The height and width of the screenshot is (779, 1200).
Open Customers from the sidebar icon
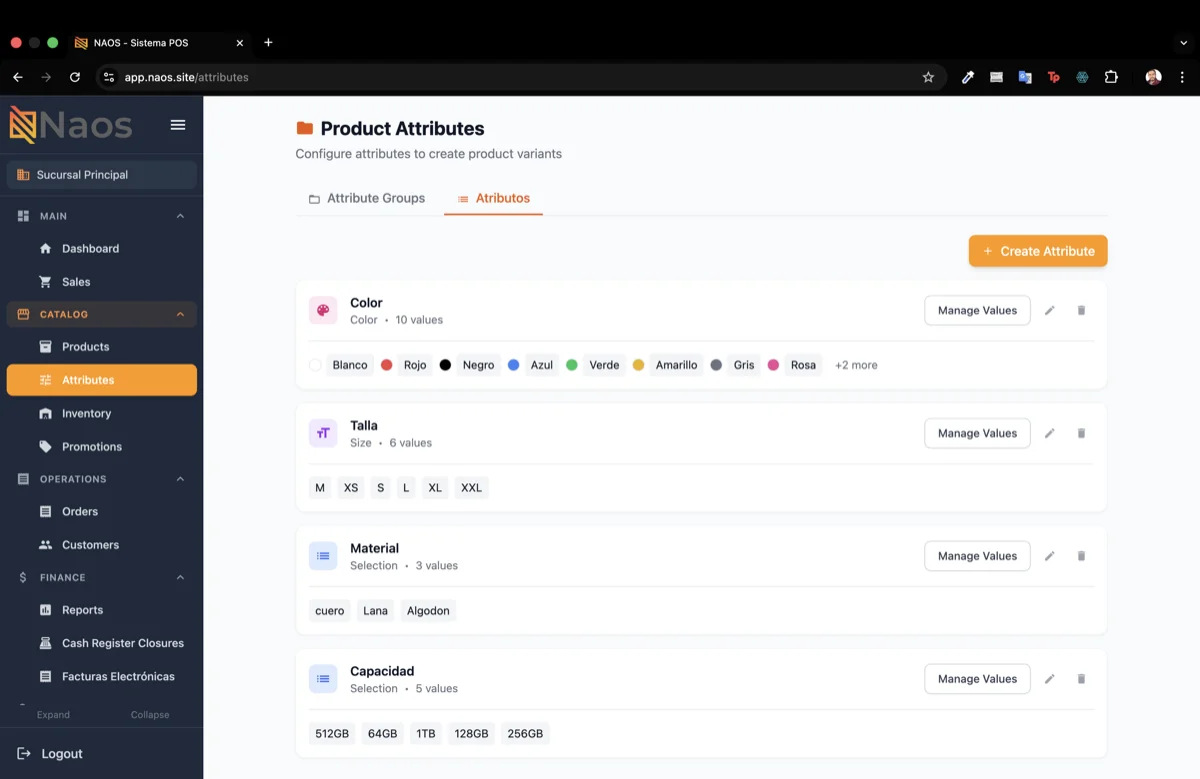pos(47,544)
